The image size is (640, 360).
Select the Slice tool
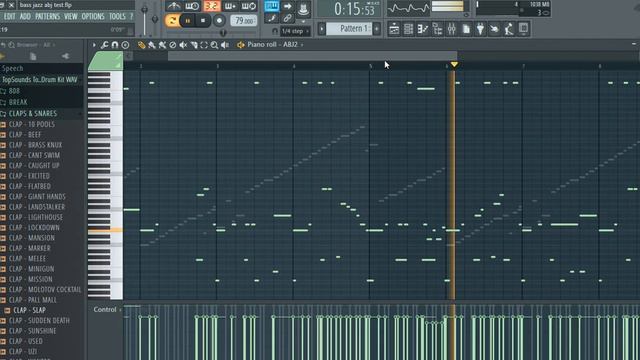193,45
